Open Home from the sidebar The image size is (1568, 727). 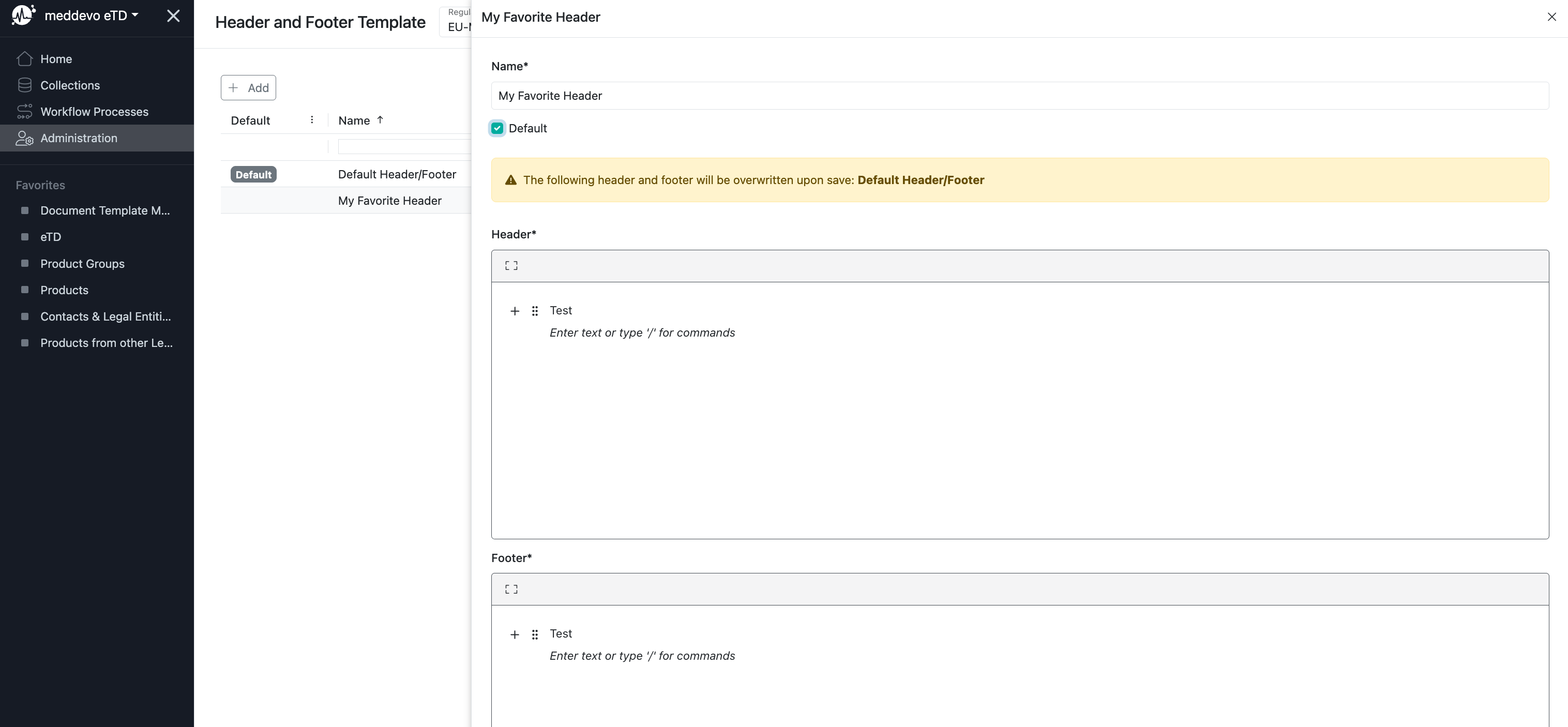point(56,59)
